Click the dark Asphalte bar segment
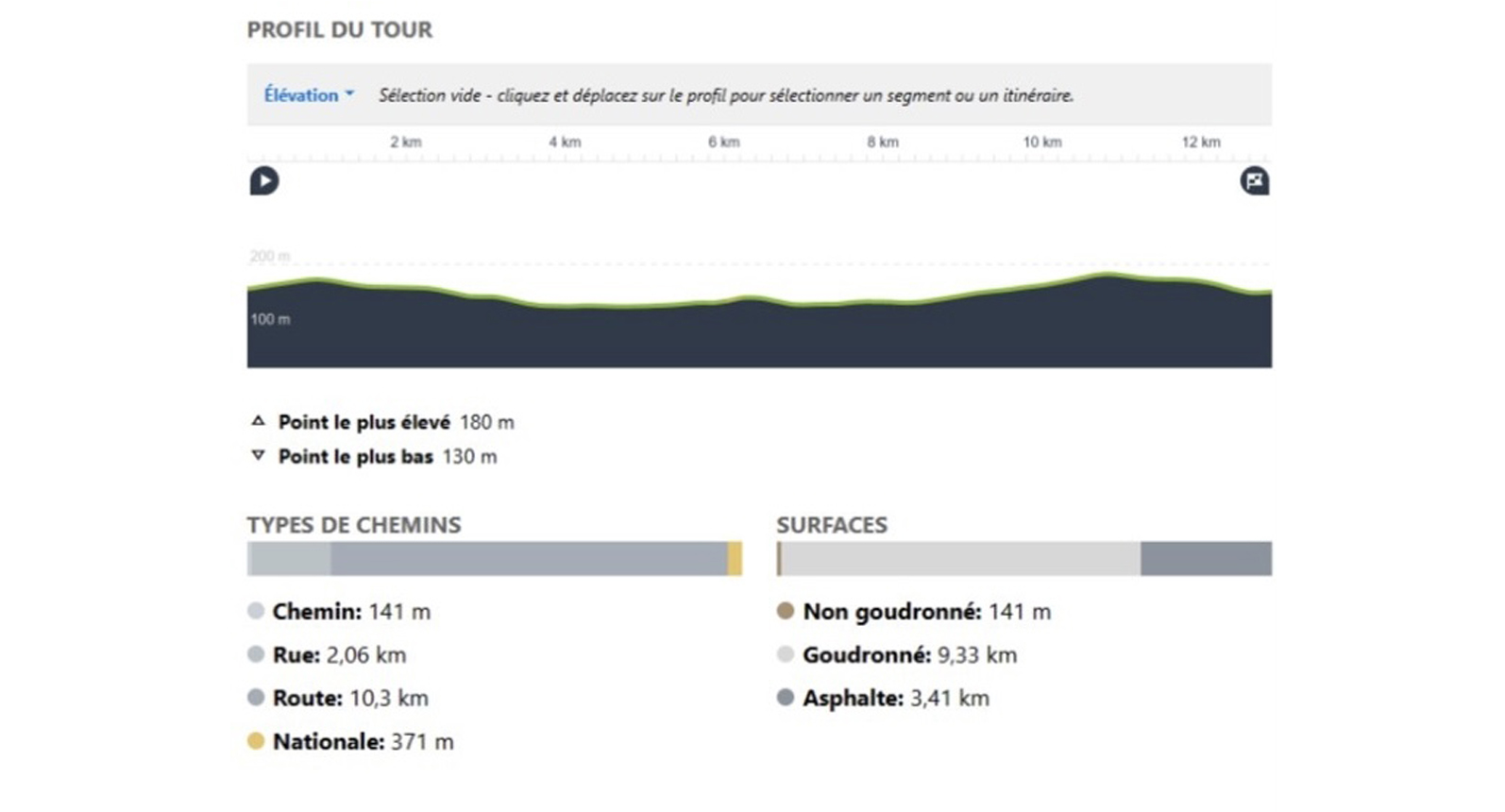 tap(1206, 558)
